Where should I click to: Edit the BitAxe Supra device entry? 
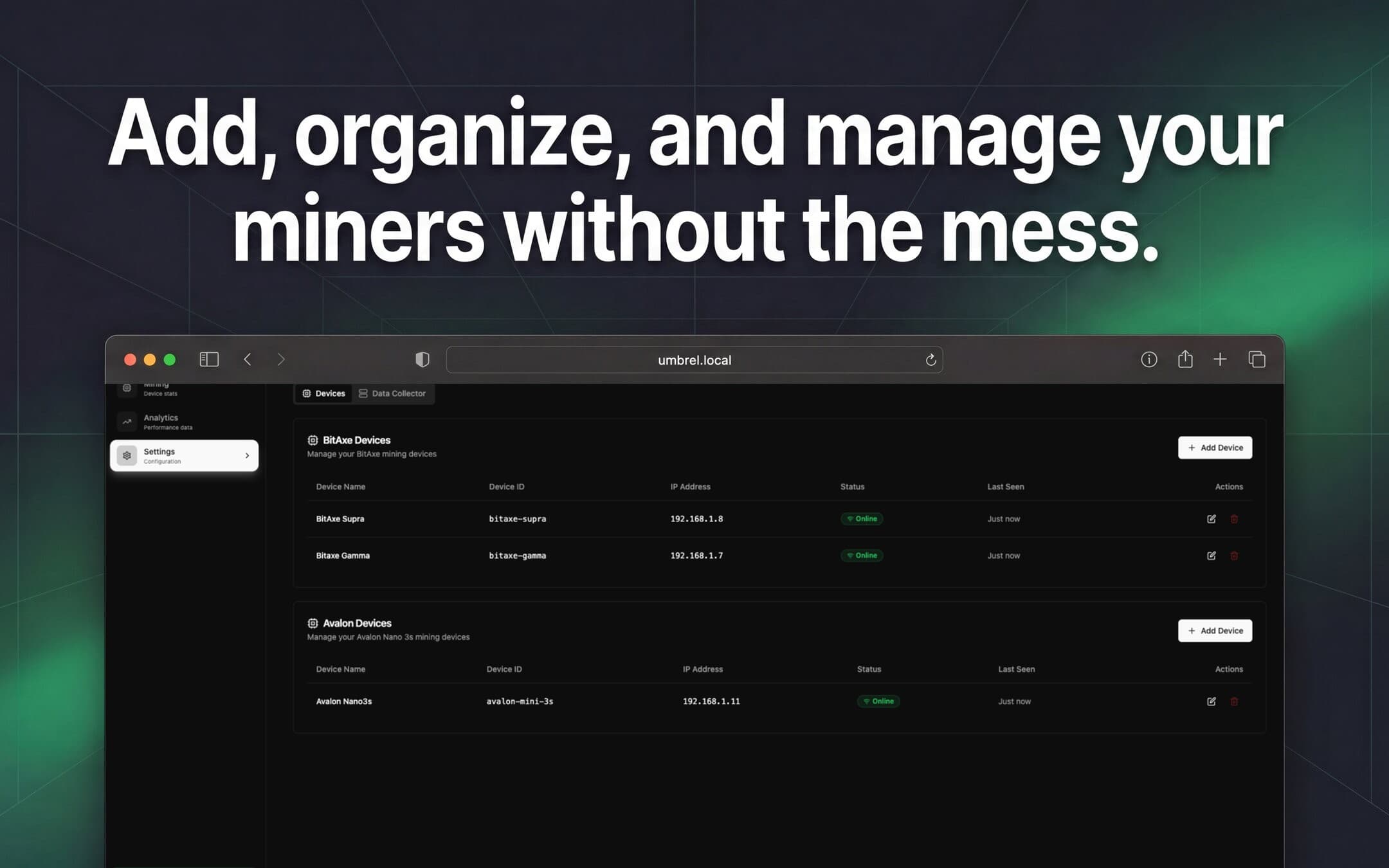click(x=1212, y=519)
